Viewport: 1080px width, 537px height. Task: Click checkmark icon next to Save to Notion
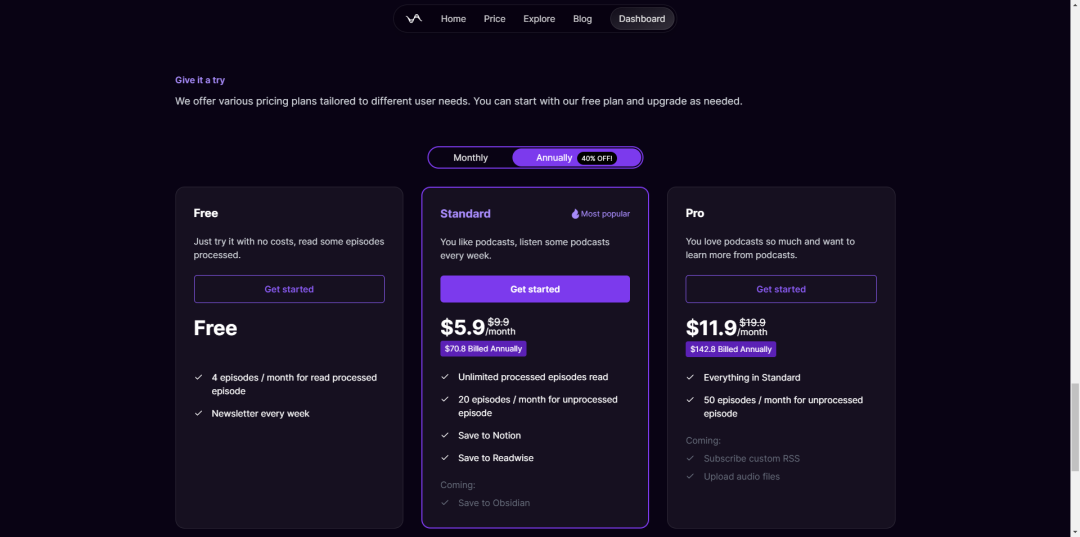(445, 436)
